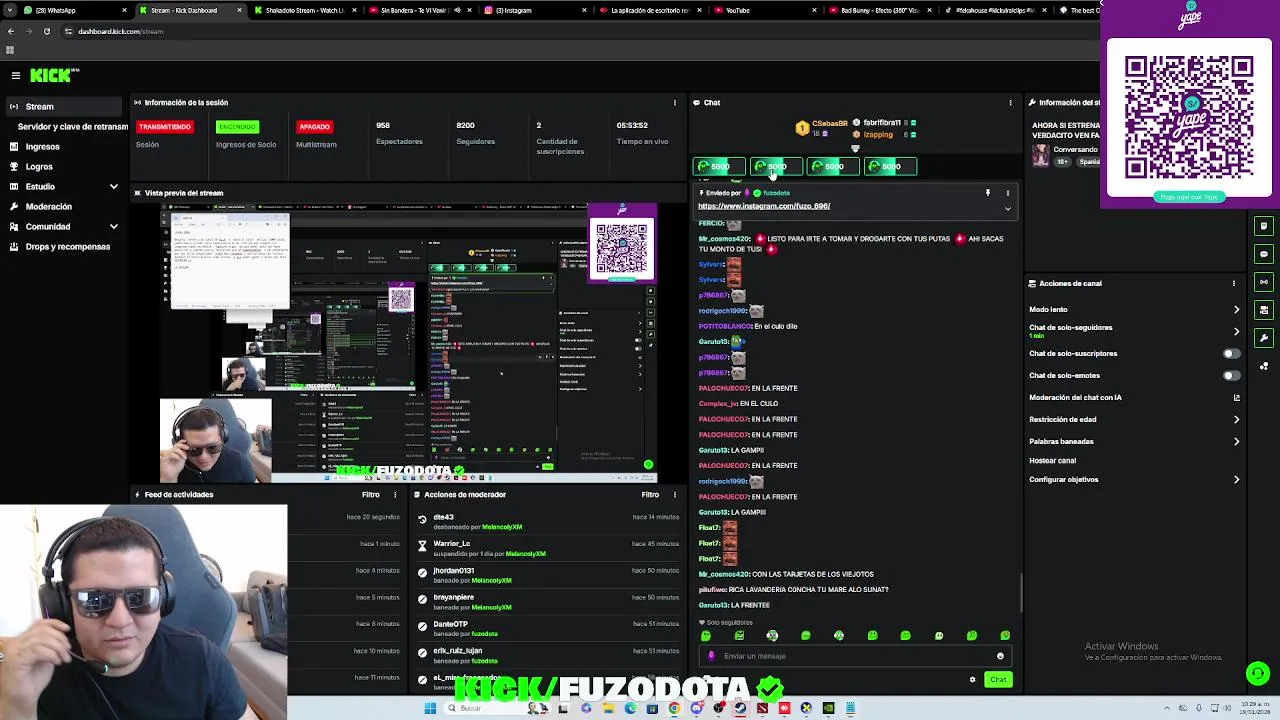Screen dimensions: 1280x720
Task: Open Chat de solo-seguidores settings arrow
Action: click(1236, 331)
